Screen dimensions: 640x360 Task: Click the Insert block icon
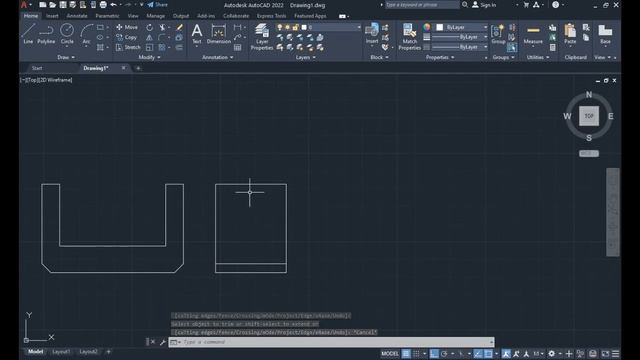(x=372, y=34)
